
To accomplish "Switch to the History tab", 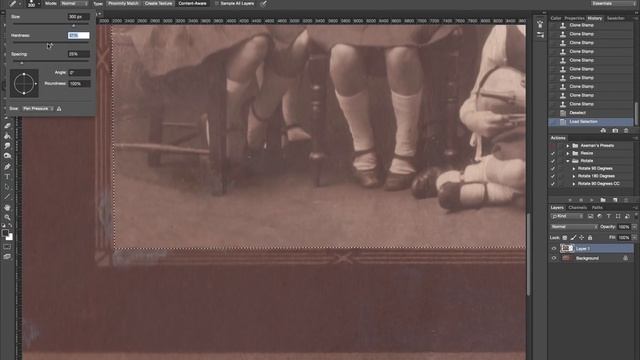I will (595, 18).
